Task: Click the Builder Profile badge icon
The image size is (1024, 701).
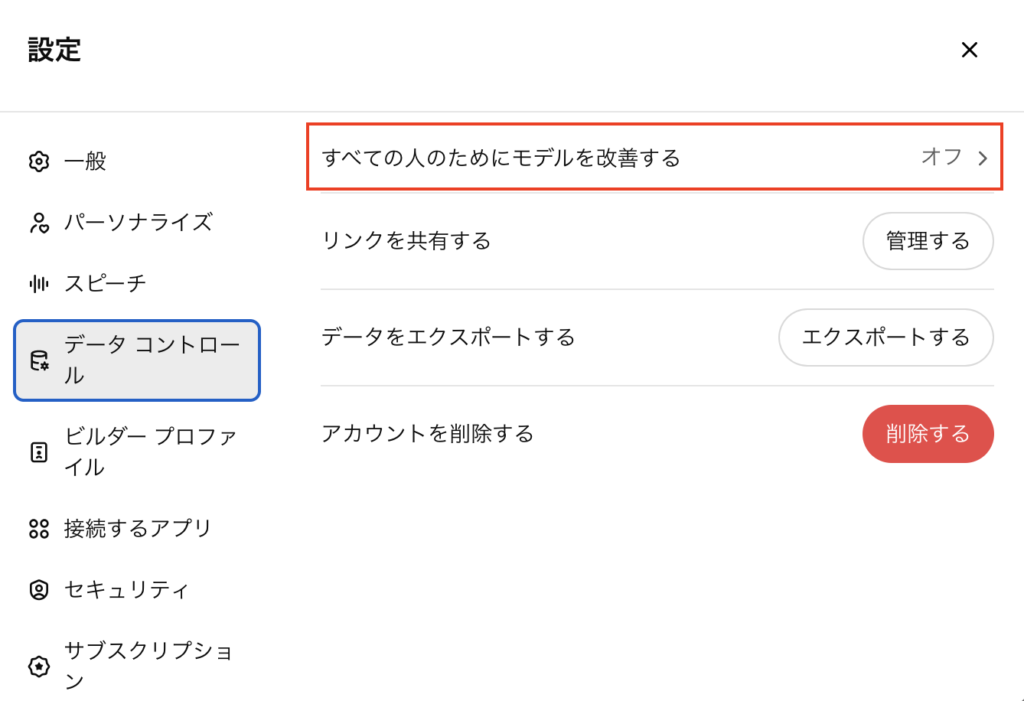Action: tap(39, 452)
